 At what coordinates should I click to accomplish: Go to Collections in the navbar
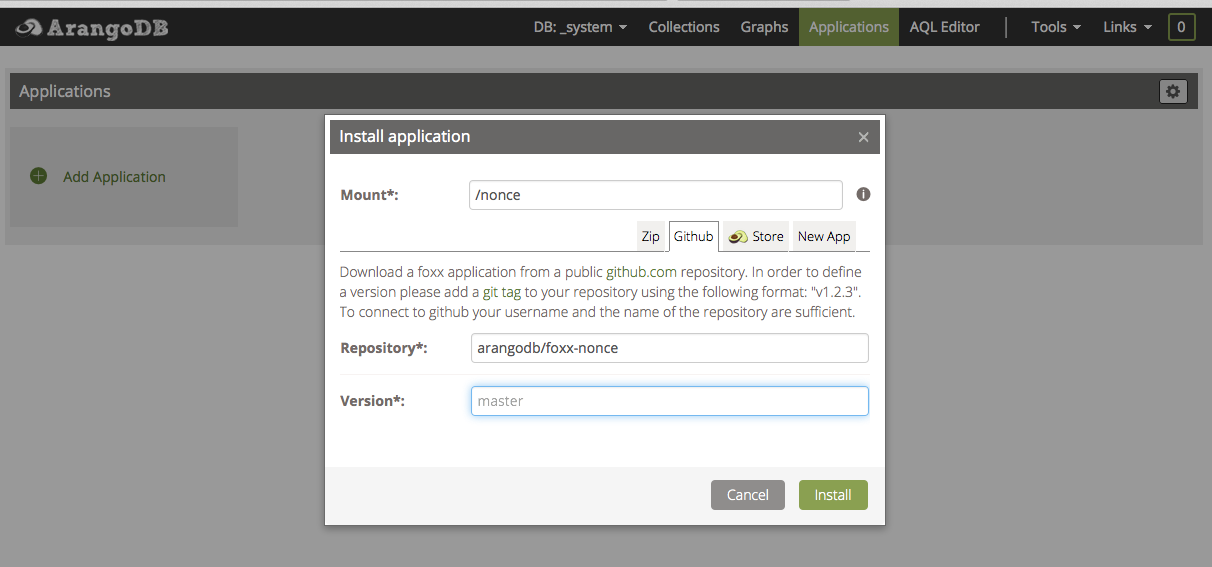[684, 27]
